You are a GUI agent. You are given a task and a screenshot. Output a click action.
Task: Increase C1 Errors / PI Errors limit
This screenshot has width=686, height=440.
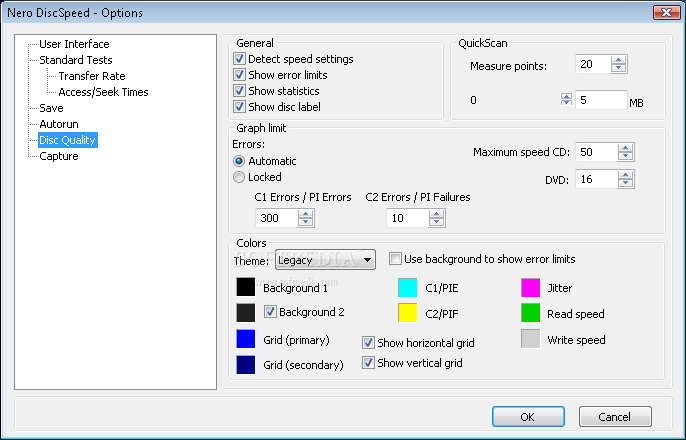[305, 214]
